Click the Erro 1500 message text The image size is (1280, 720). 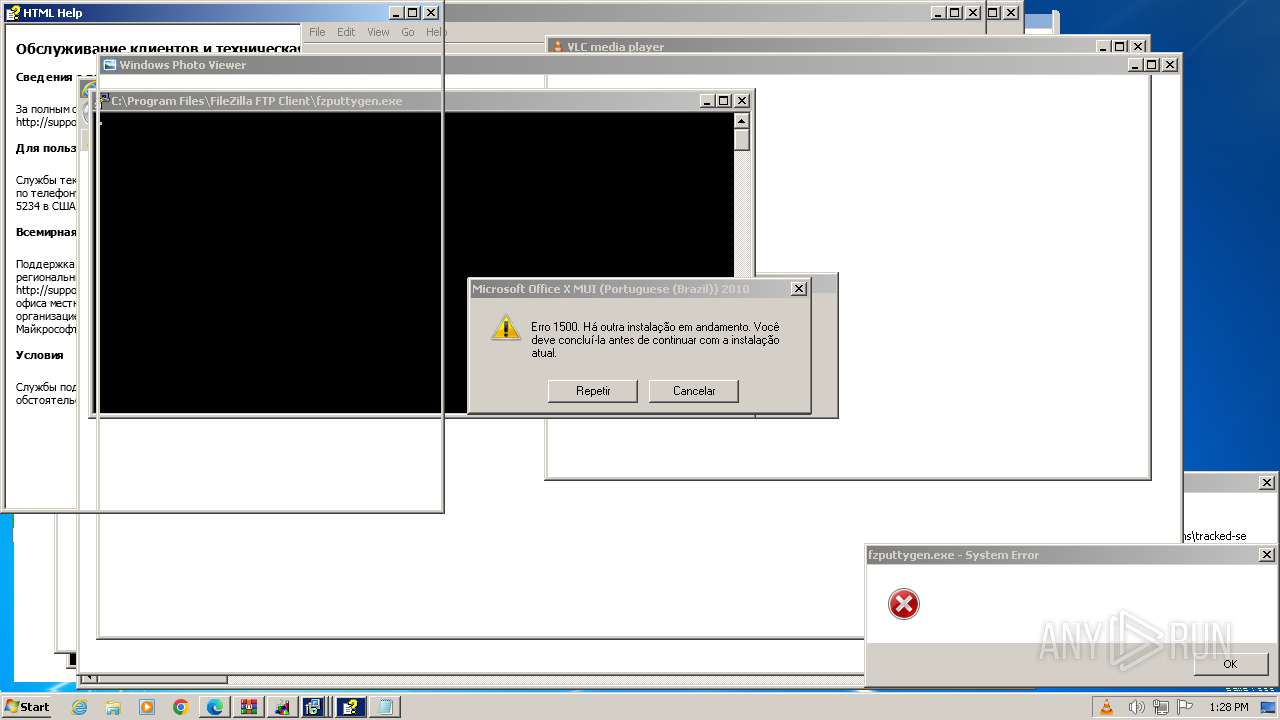[655, 340]
